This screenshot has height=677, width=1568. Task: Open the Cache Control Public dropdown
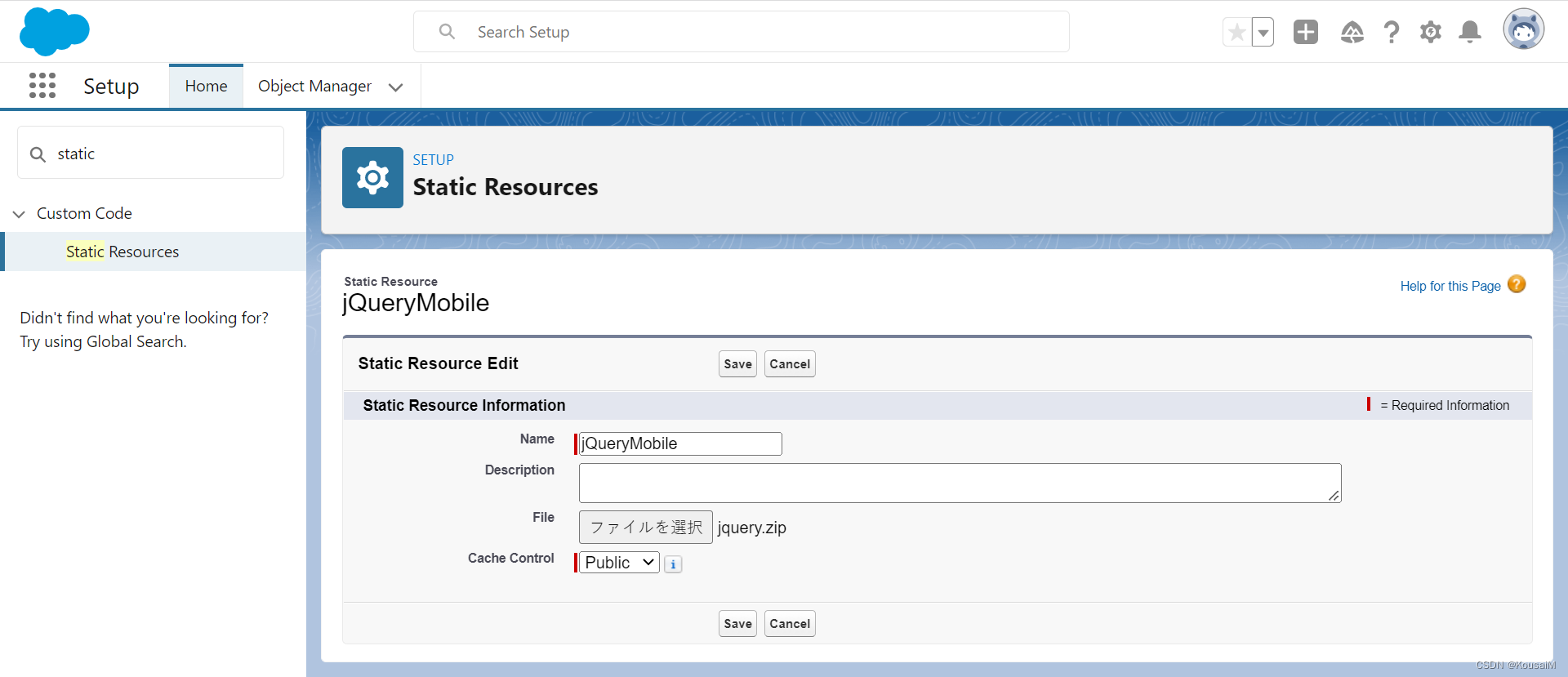(x=619, y=562)
